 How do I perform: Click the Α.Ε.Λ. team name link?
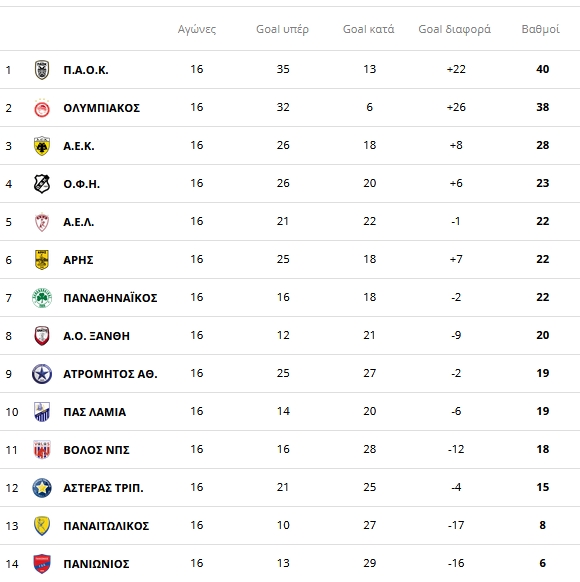[x=79, y=222]
